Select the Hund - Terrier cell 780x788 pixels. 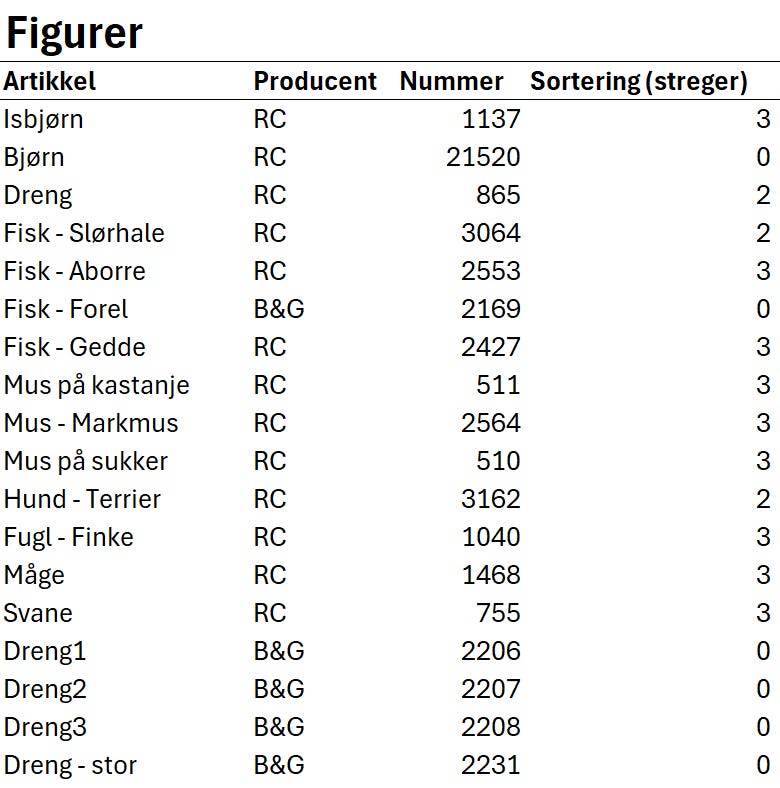[x=82, y=499]
